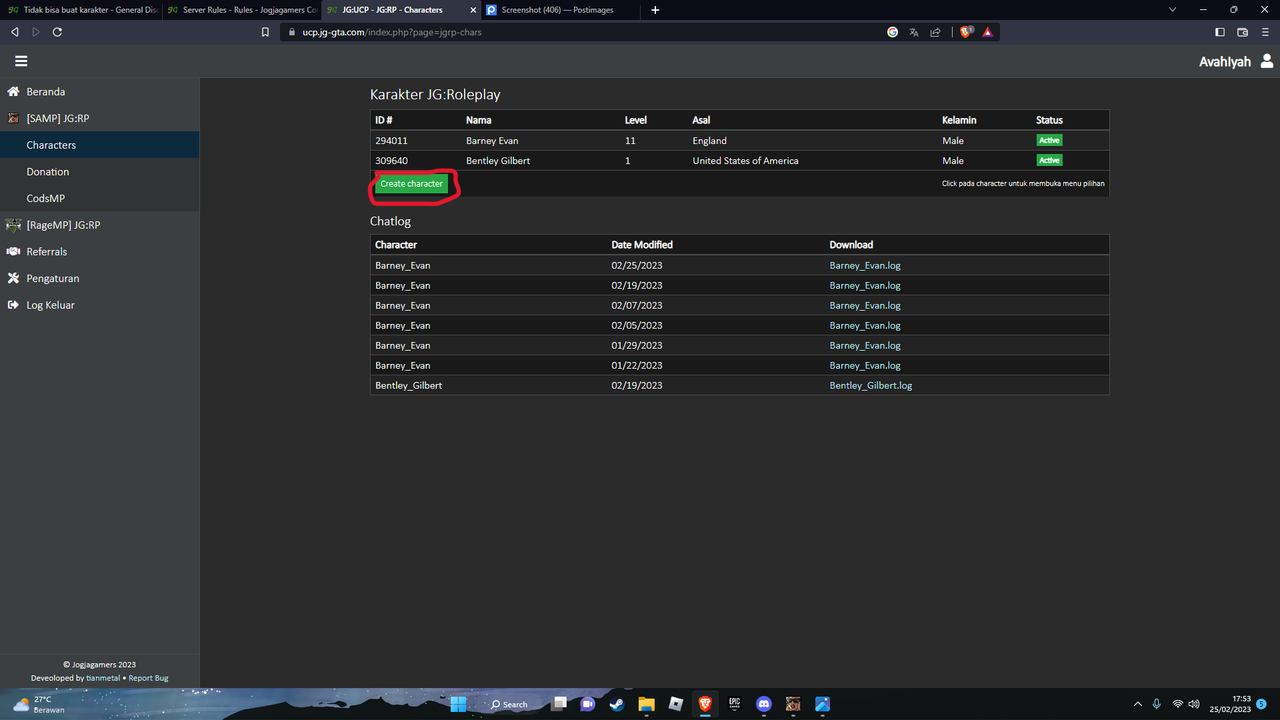Switch to the Screenshot (406) Postimages tab
The image size is (1280, 720).
(x=561, y=10)
